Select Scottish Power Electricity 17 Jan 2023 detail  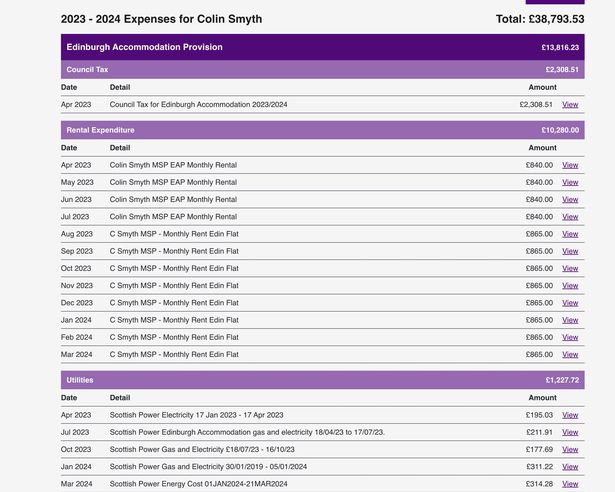point(197,415)
